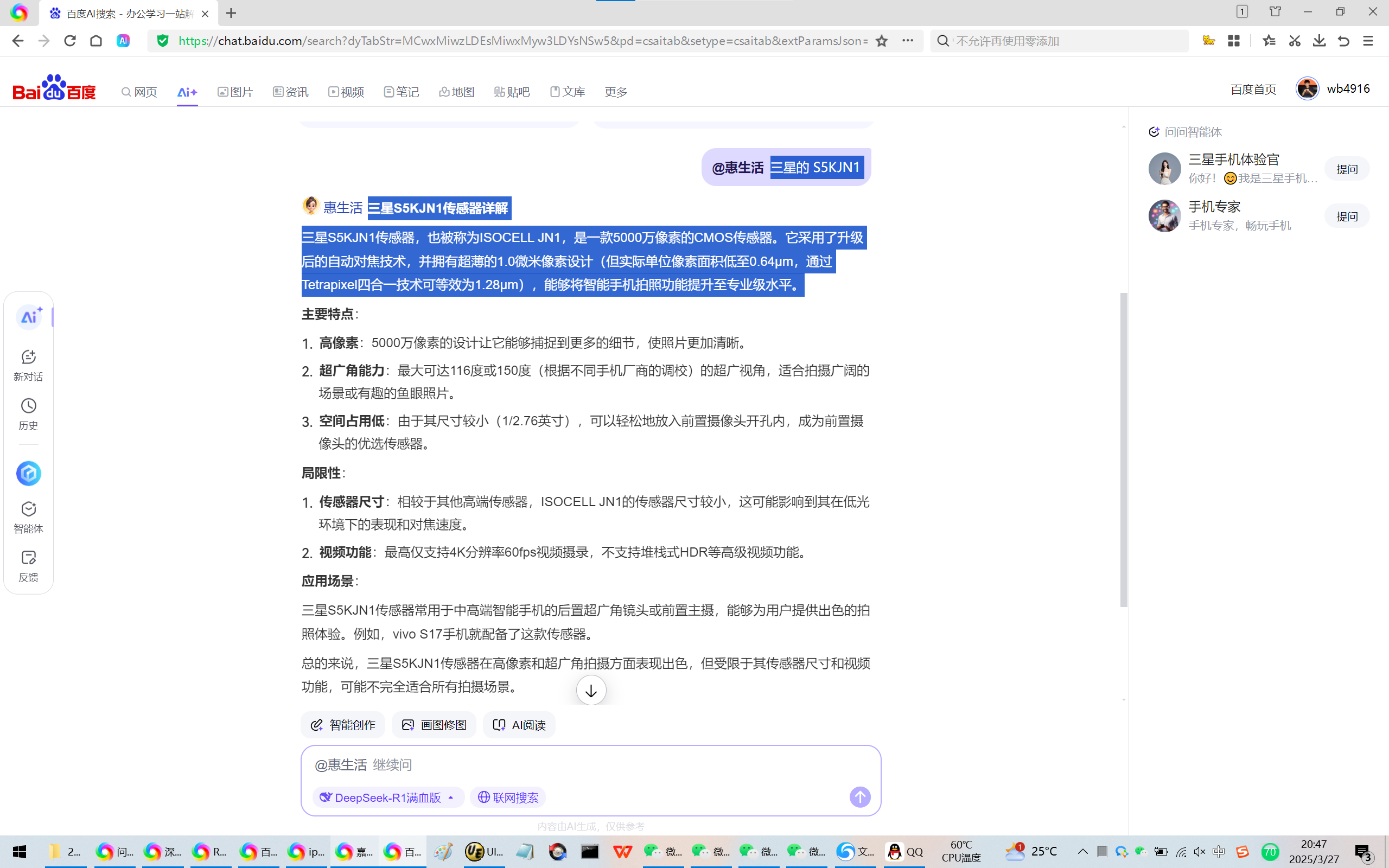Screen dimensions: 1389x868
Task: Open the blue hexagon icon in left sidebar
Action: 28,474
